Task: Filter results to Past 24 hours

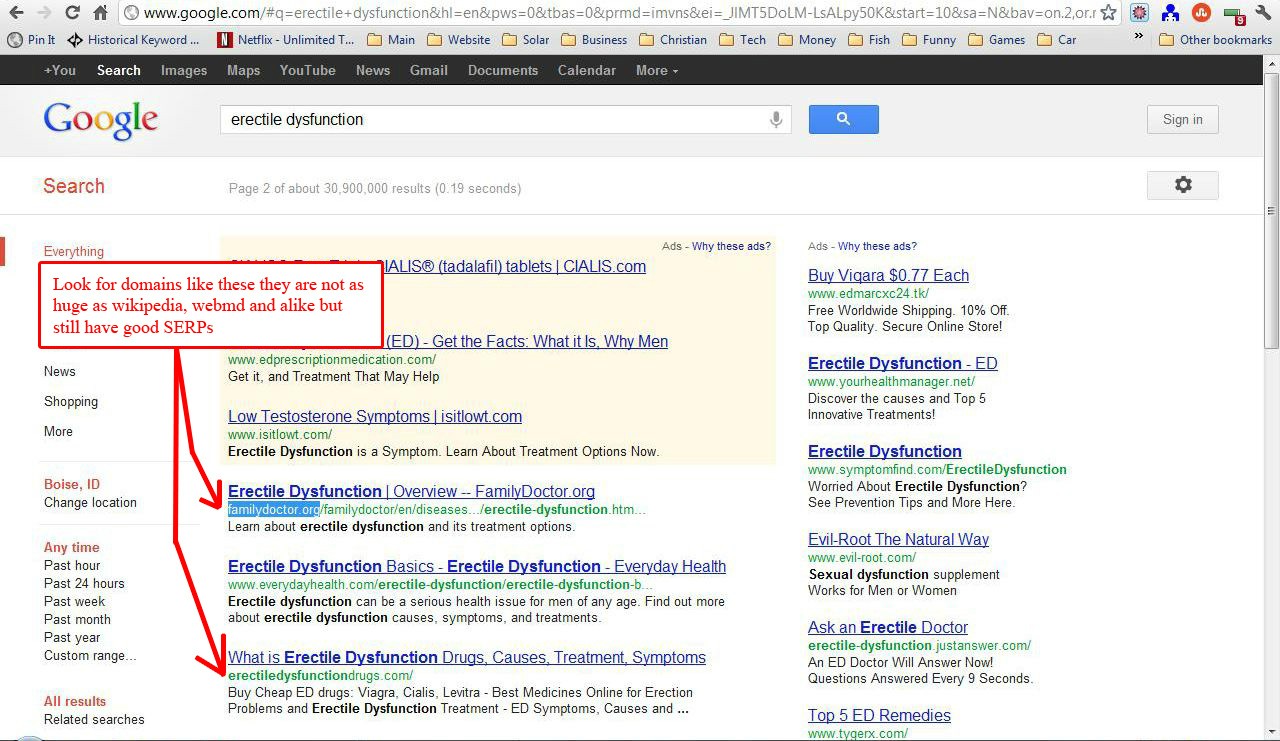Action: [84, 583]
